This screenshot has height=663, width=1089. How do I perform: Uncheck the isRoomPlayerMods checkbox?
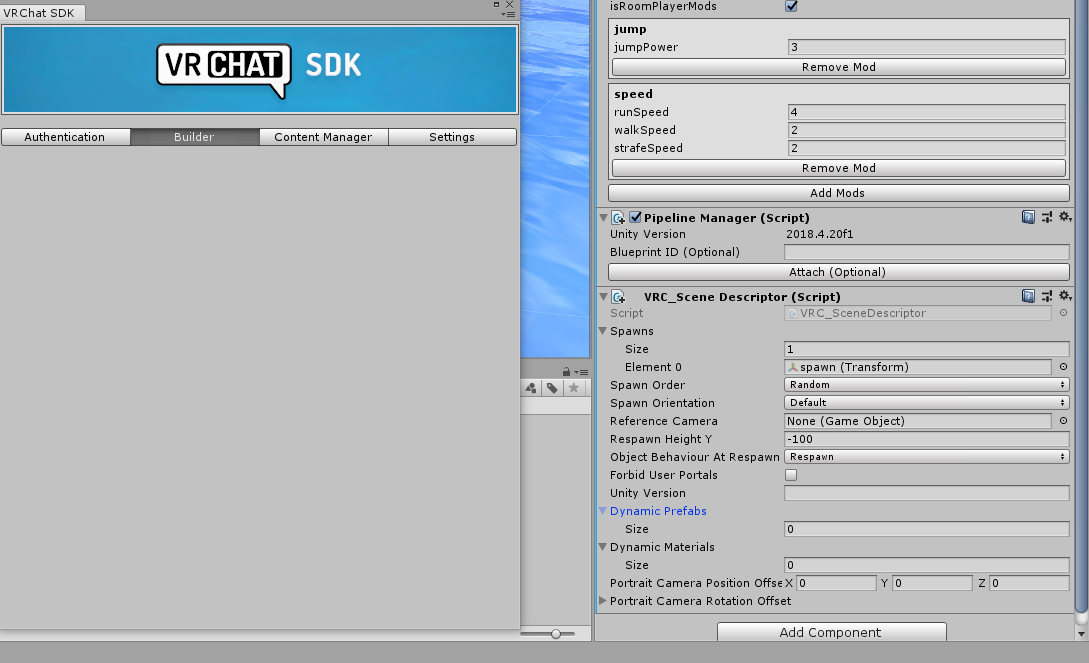click(791, 6)
